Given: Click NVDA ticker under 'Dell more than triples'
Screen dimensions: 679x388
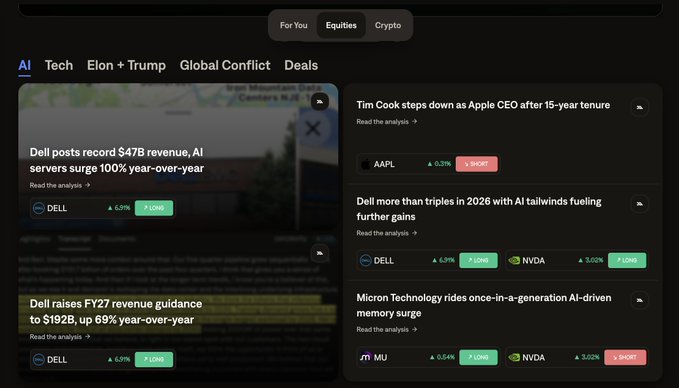Looking at the screenshot, I should tap(534, 261).
